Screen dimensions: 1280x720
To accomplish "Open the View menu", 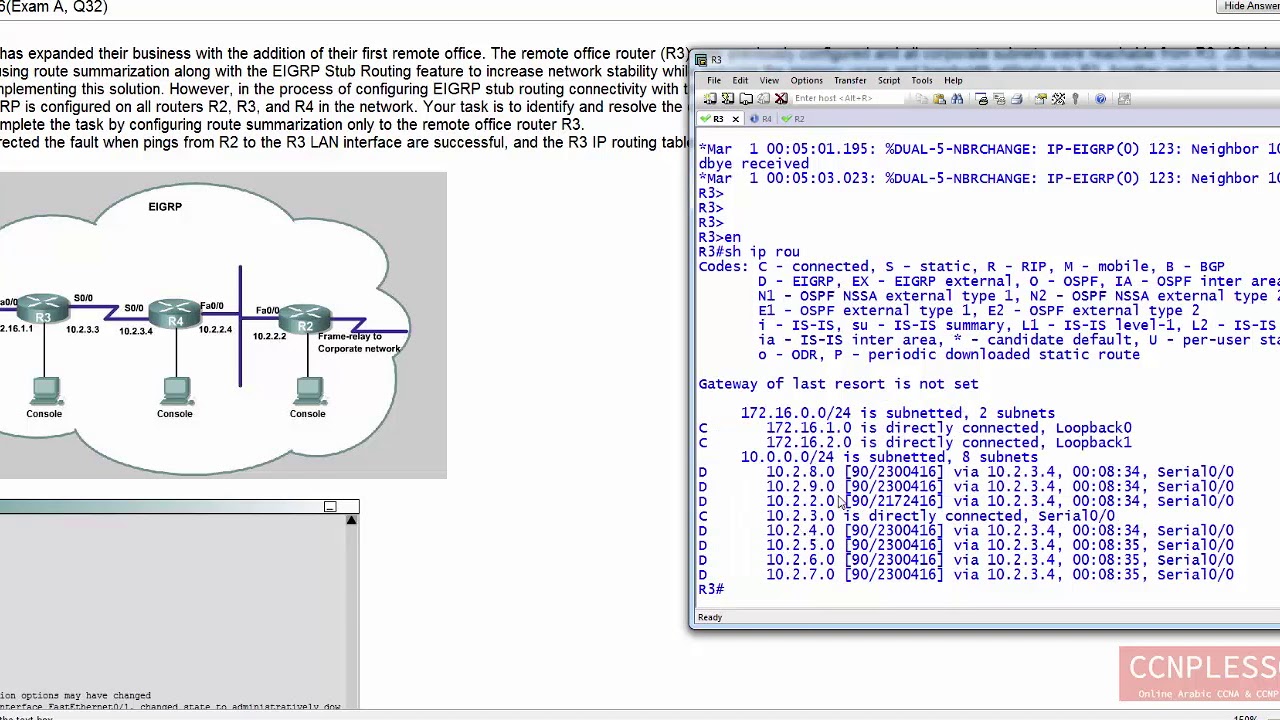I will pos(769,80).
